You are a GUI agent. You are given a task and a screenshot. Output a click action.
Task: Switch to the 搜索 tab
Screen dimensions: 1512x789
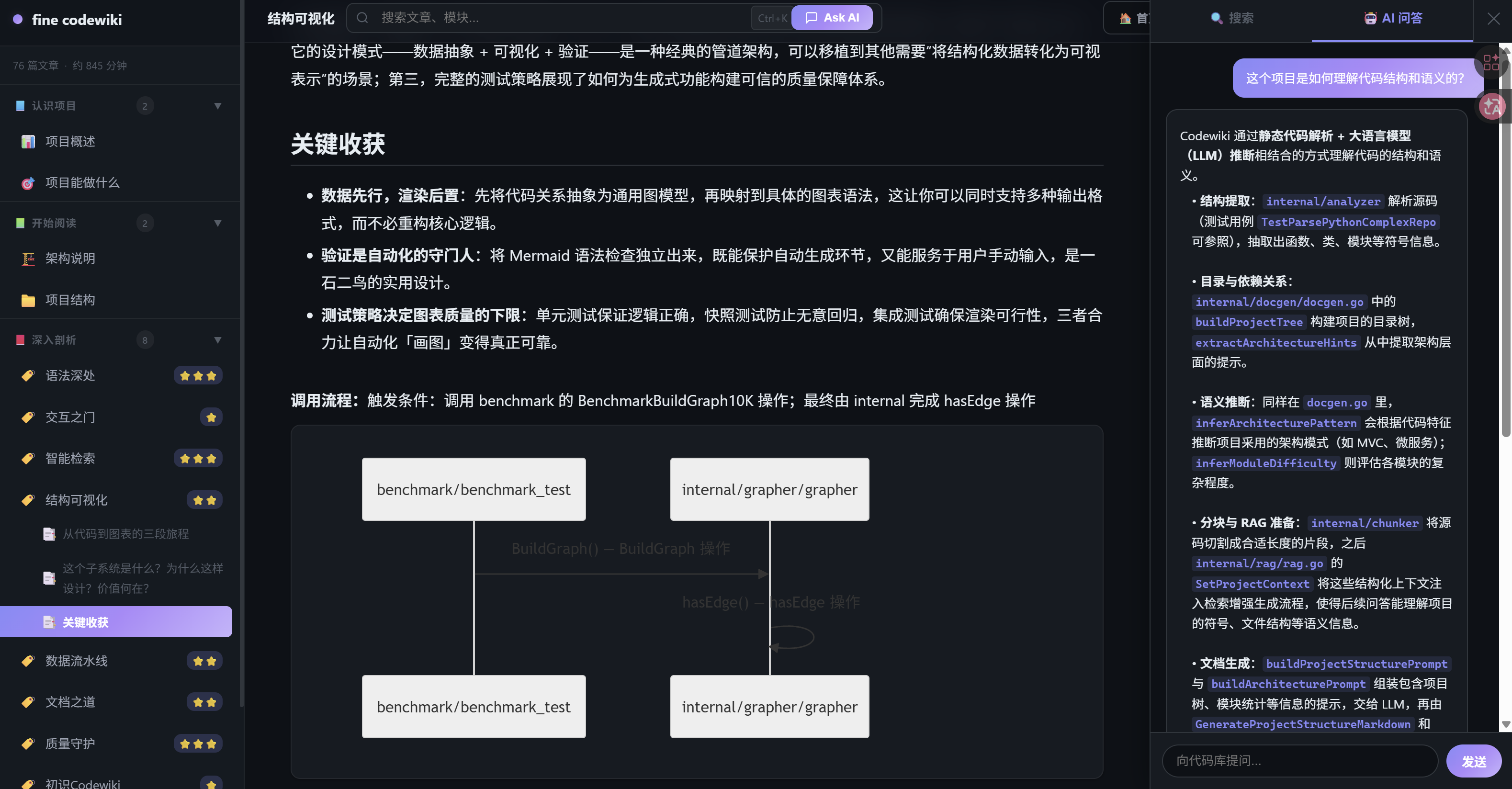click(x=1231, y=18)
